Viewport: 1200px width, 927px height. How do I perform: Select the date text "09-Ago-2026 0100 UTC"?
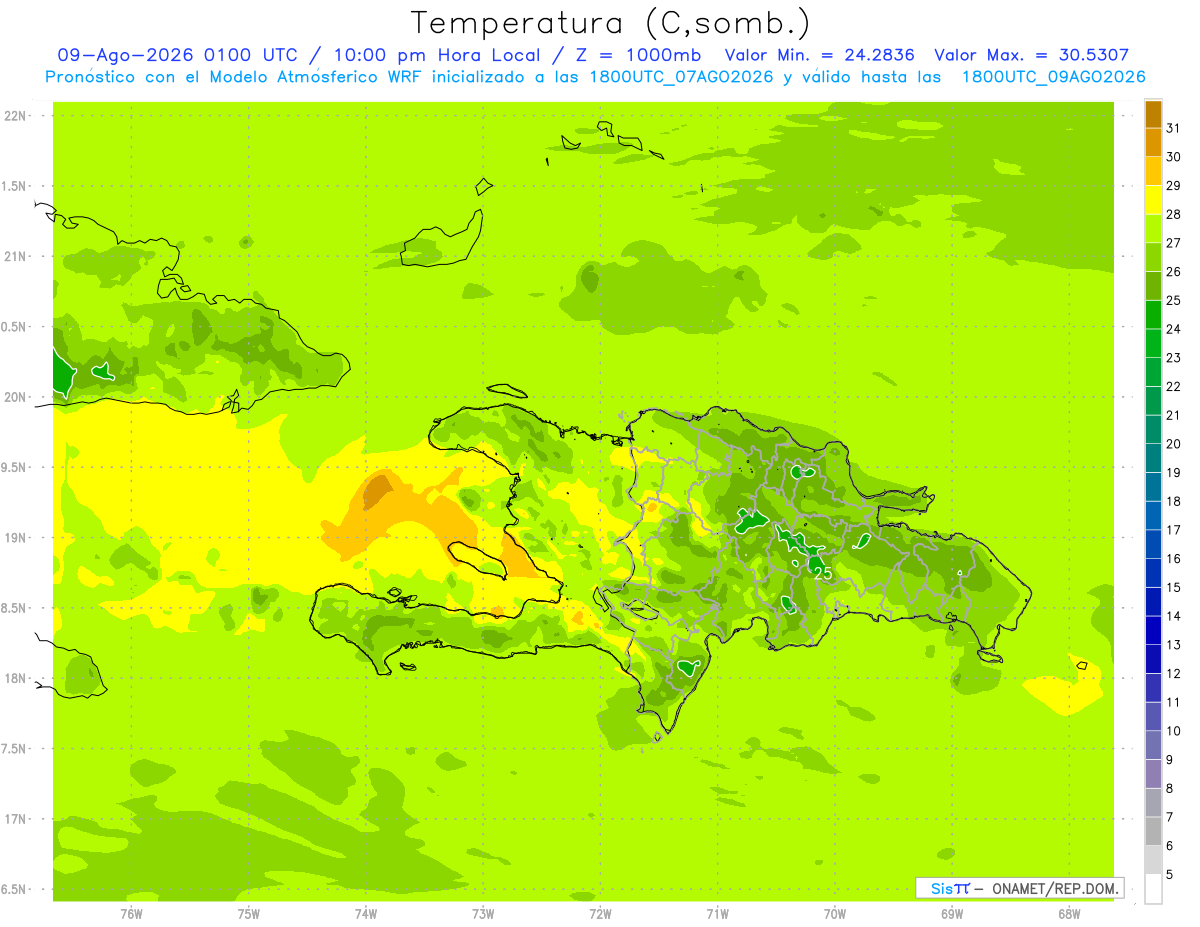[x=177, y=55]
